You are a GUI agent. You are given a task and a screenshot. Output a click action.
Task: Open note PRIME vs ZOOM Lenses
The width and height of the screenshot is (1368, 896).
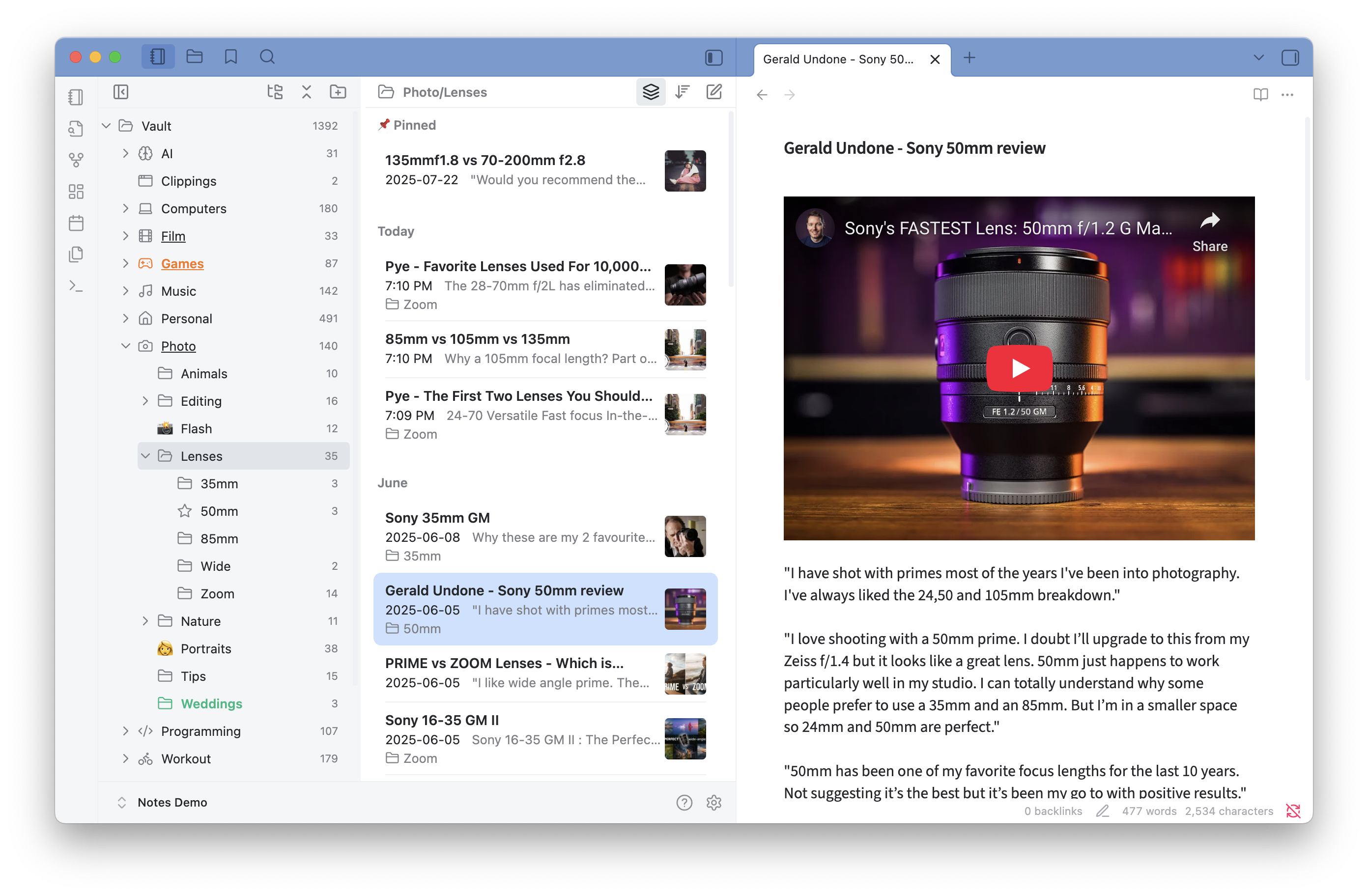(545, 673)
